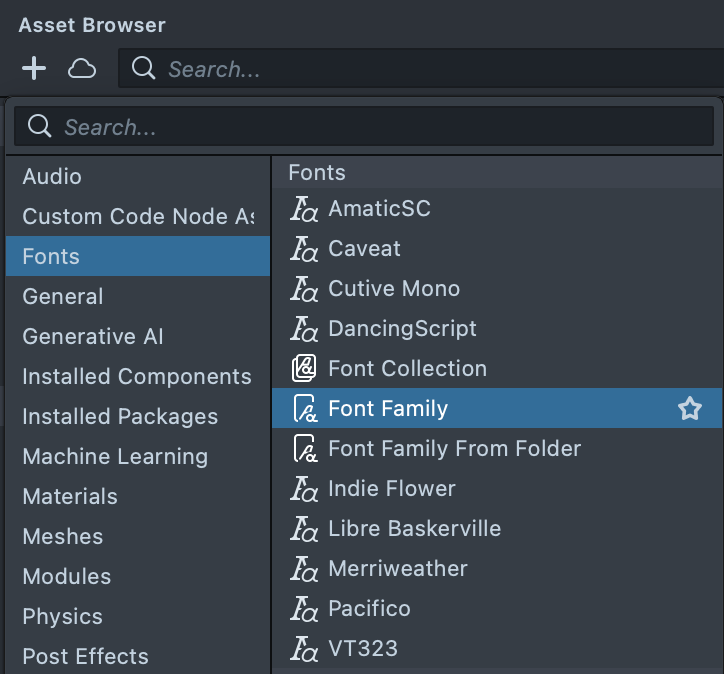
Task: Select Custom Code Node category
Action: pos(137,216)
